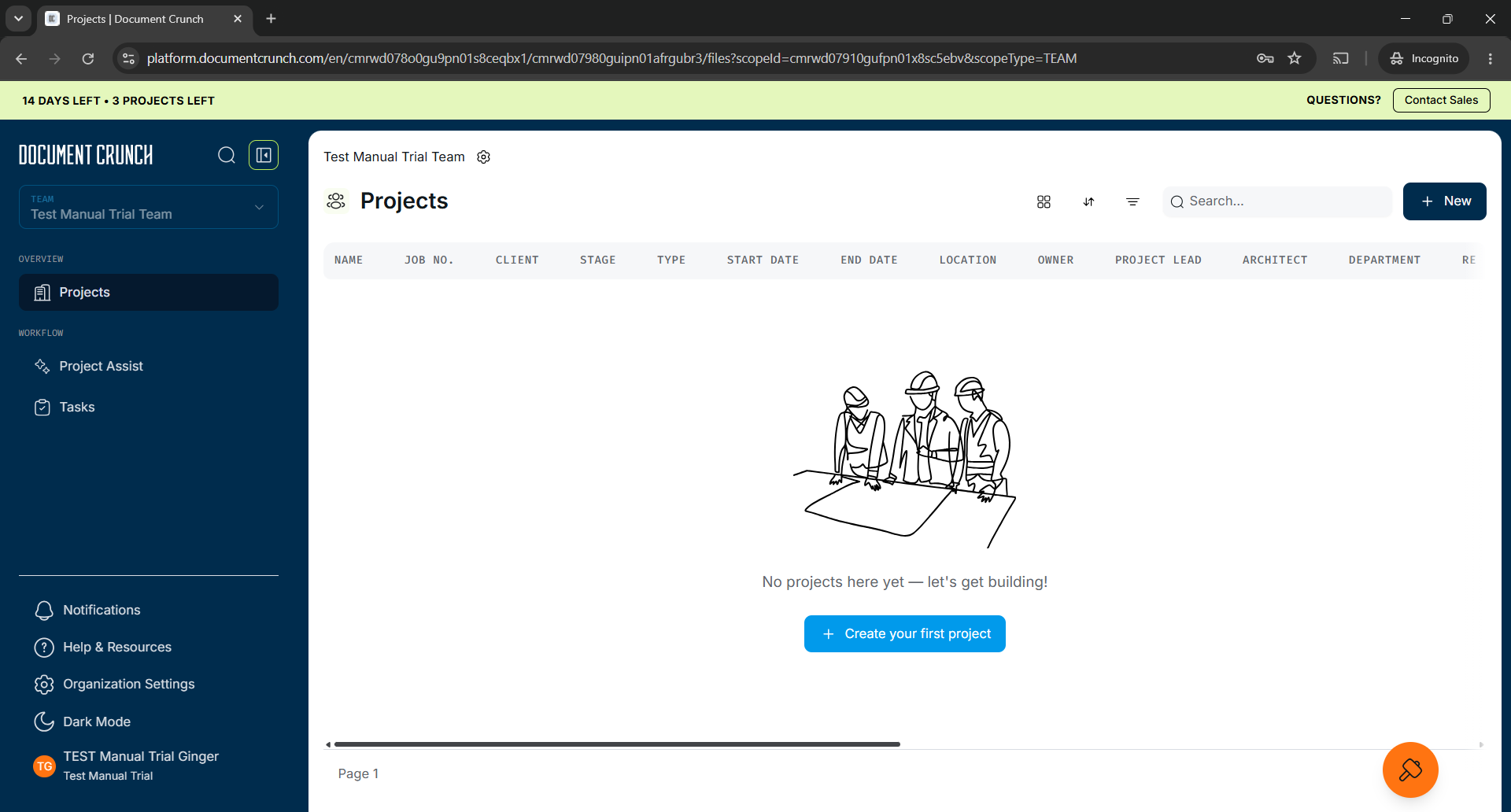Click the START DATE column header

(x=763, y=260)
